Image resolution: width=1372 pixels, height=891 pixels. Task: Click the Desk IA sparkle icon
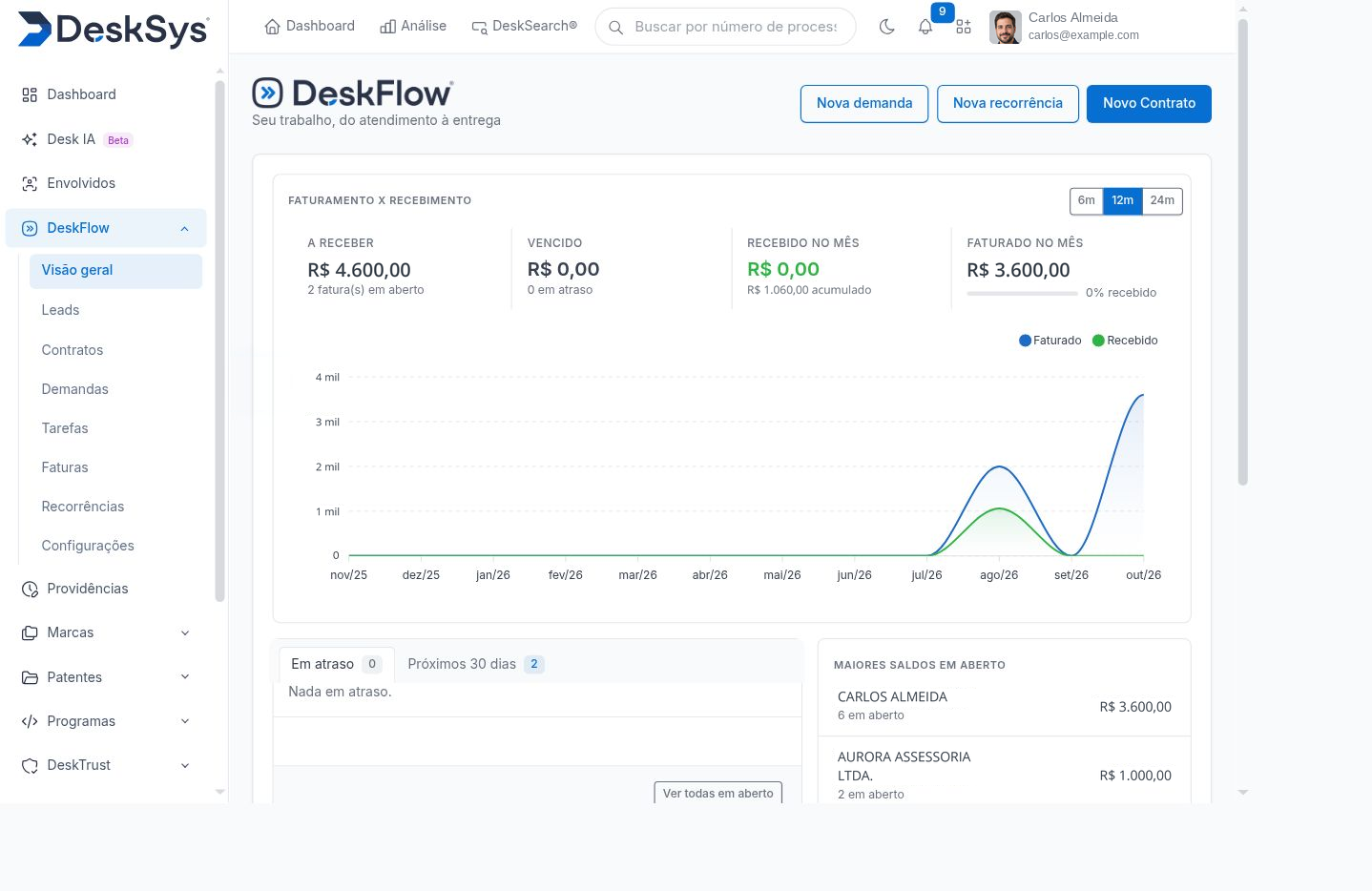point(30,139)
